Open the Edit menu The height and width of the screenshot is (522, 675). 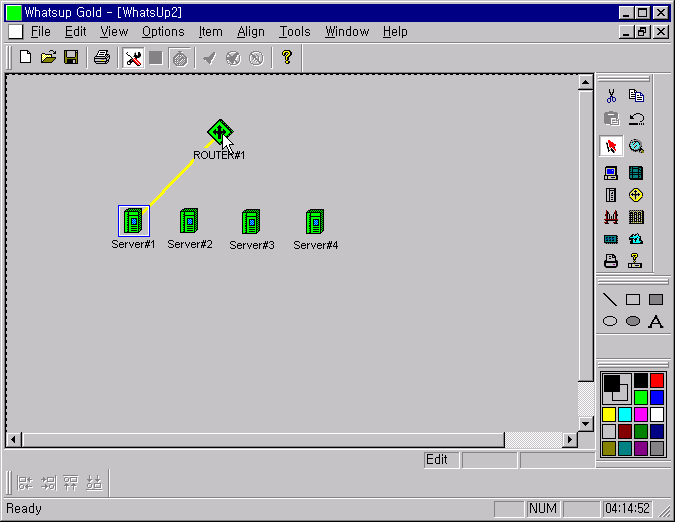75,32
